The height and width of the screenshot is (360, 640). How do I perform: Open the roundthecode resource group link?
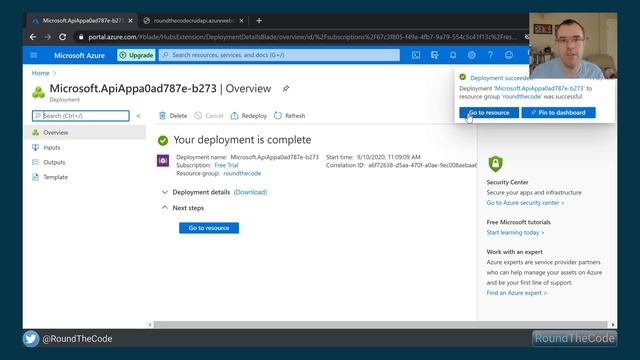tap(242, 173)
